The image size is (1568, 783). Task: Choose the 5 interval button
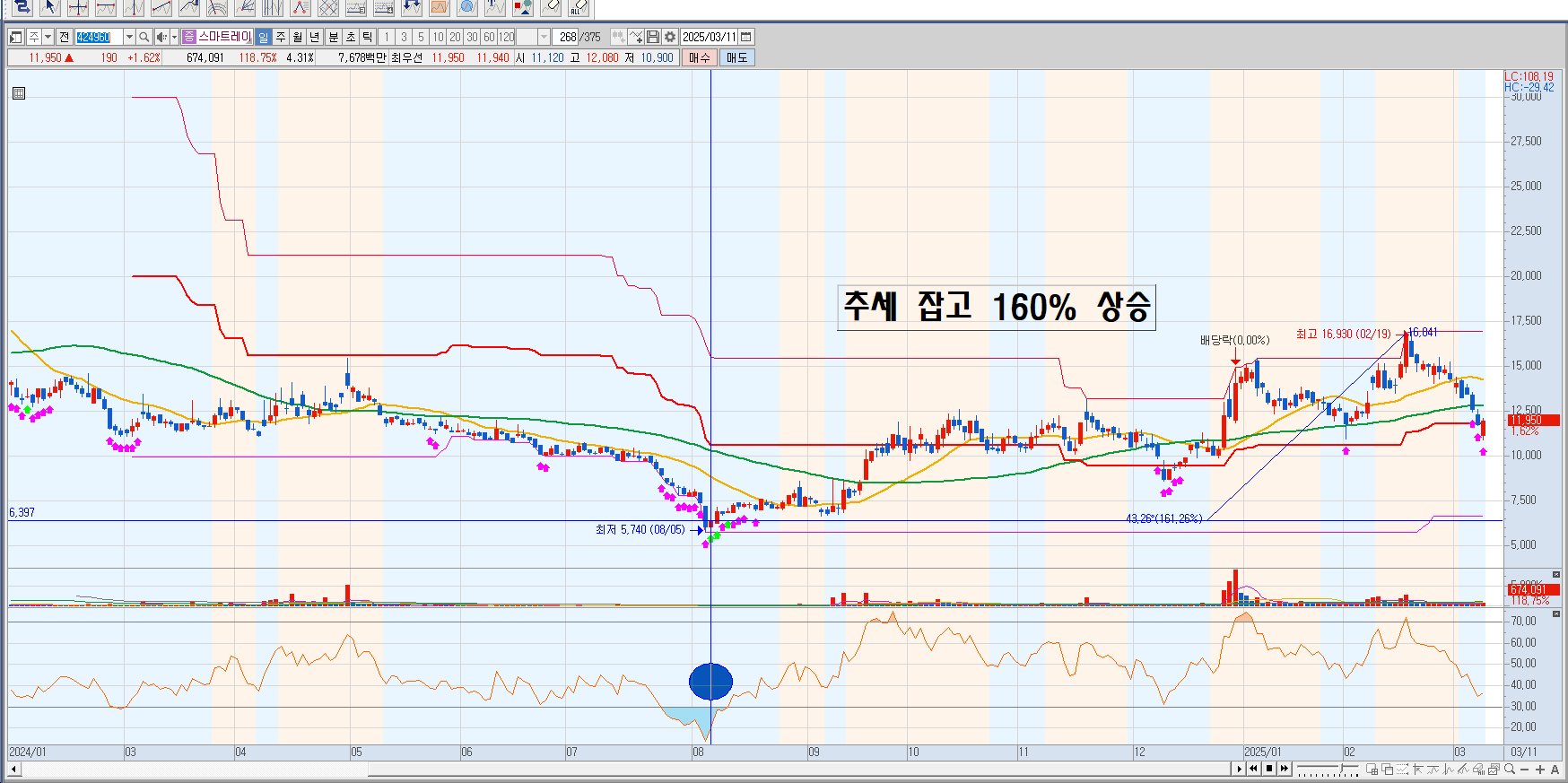coord(421,37)
